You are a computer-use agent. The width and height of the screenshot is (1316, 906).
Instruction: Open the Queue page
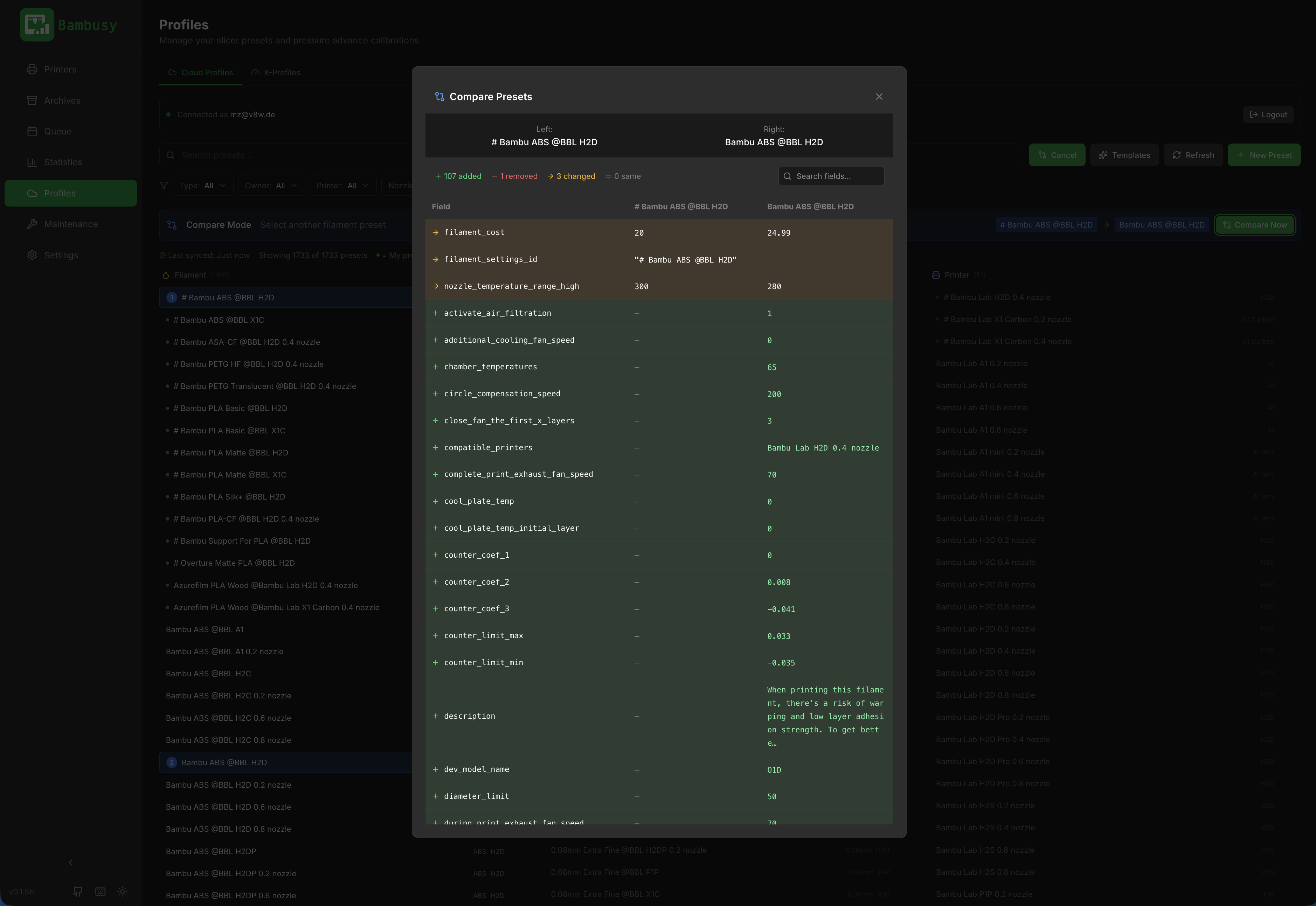click(70, 131)
